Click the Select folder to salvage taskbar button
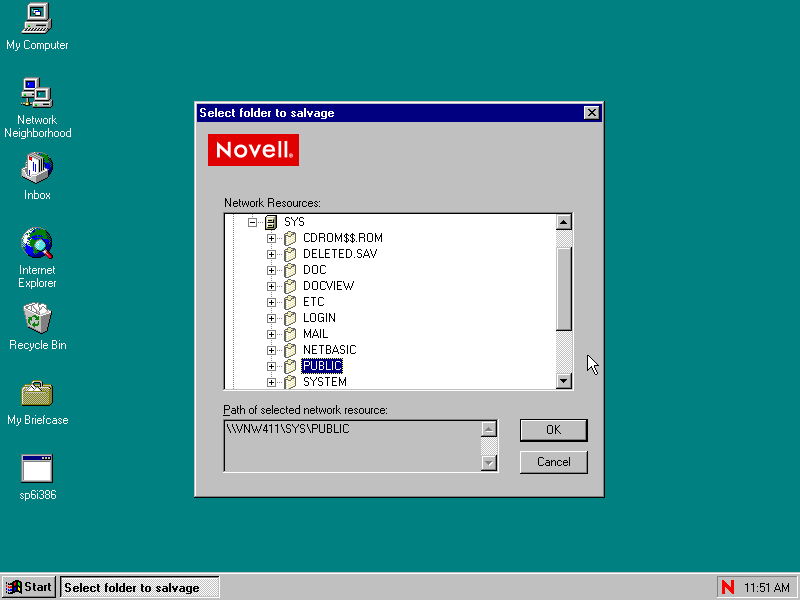Image resolution: width=800 pixels, height=600 pixels. pos(140,587)
